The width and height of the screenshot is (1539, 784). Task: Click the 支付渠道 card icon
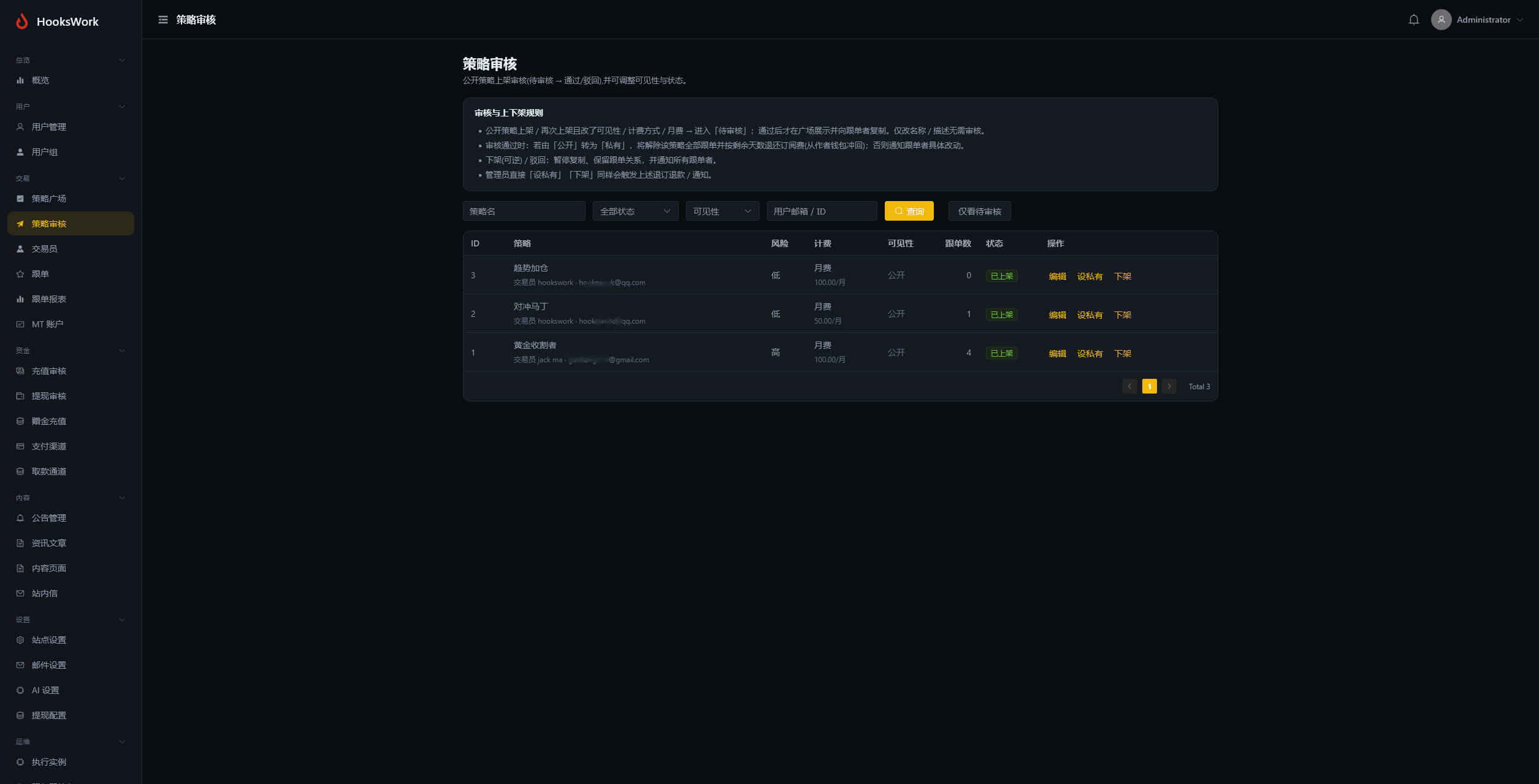[x=20, y=446]
